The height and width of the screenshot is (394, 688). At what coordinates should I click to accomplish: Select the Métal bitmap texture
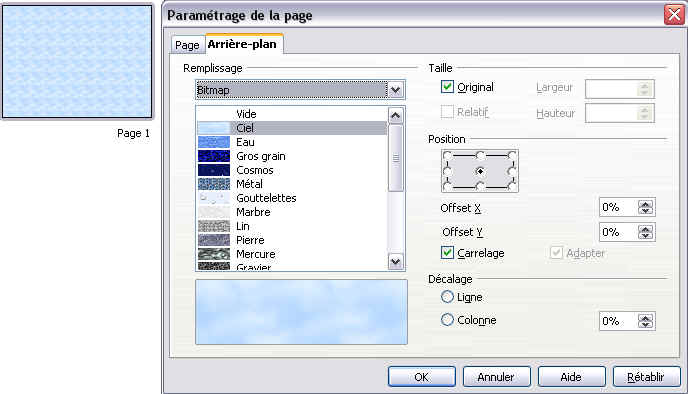point(291,184)
